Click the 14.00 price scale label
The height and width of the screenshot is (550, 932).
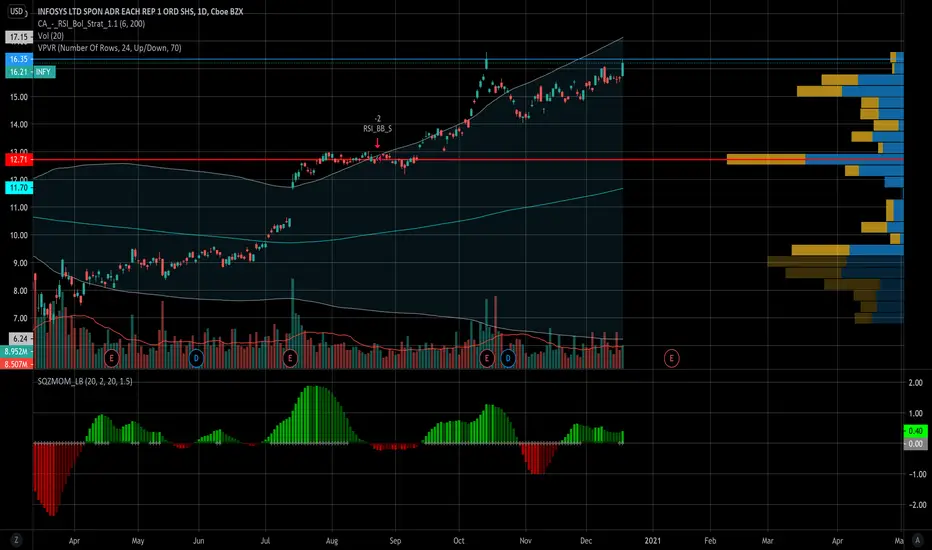(19, 124)
